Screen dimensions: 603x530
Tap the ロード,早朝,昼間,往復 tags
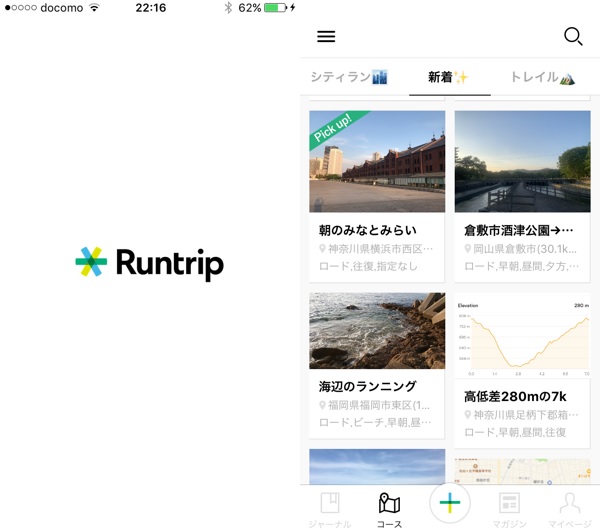click(x=515, y=432)
